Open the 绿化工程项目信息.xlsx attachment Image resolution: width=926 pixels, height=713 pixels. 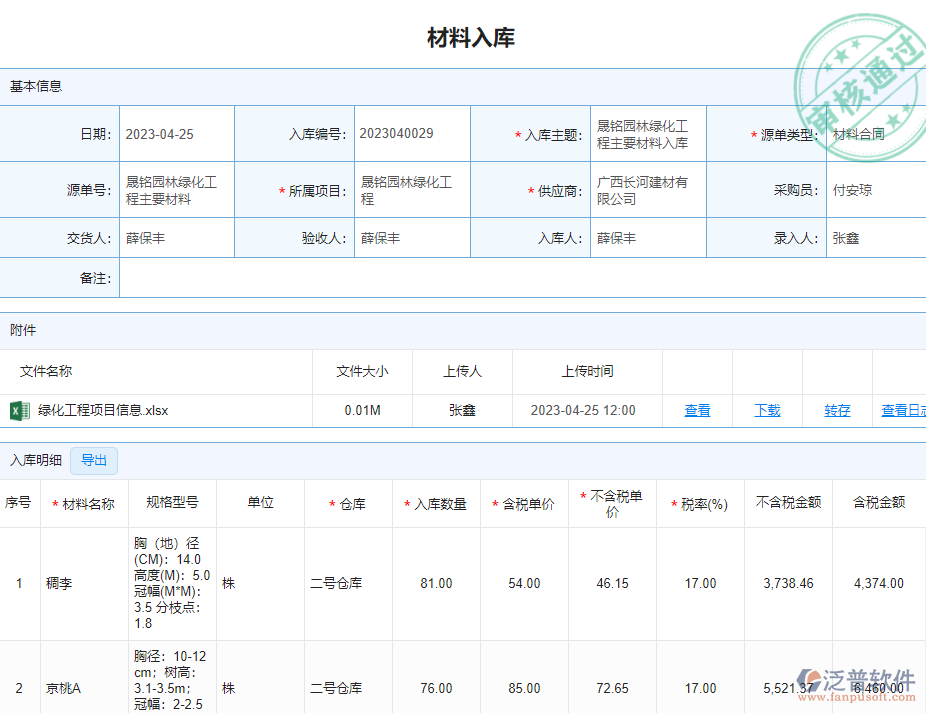click(103, 410)
